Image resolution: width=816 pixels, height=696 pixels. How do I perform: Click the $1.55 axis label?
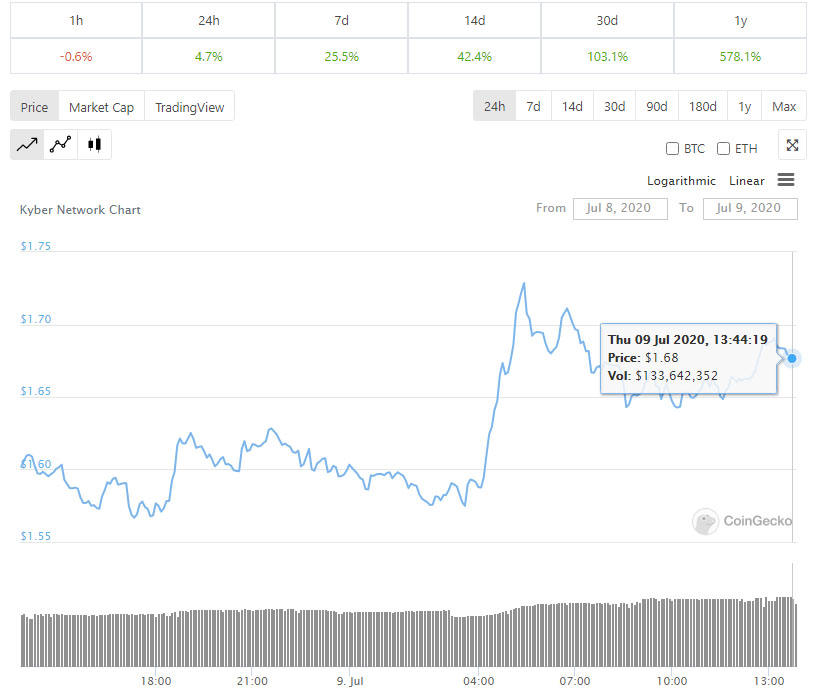[35, 536]
